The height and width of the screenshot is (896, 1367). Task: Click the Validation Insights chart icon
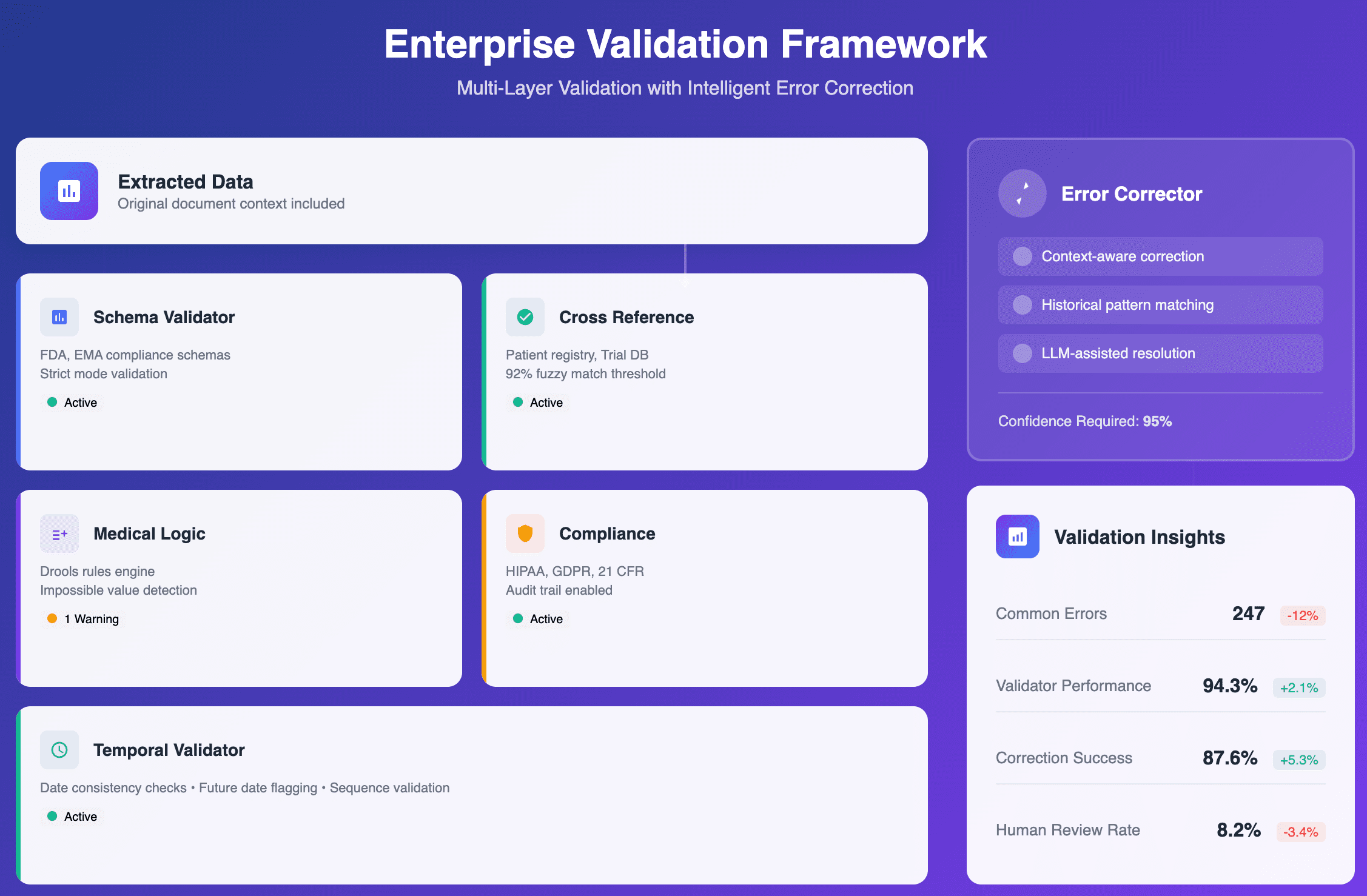pos(1018,537)
